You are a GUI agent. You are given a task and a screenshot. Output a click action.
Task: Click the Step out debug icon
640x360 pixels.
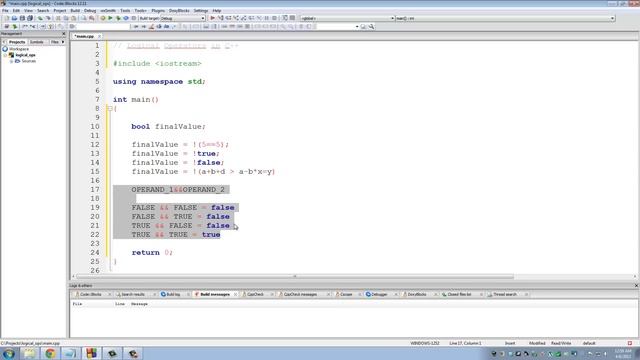click(244, 18)
